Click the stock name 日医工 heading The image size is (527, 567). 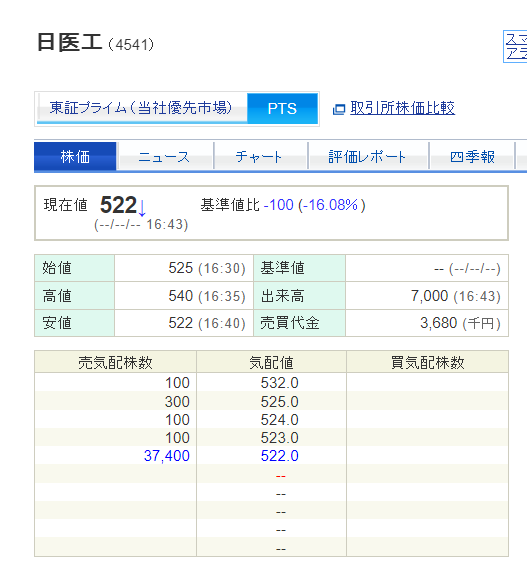(x=69, y=42)
